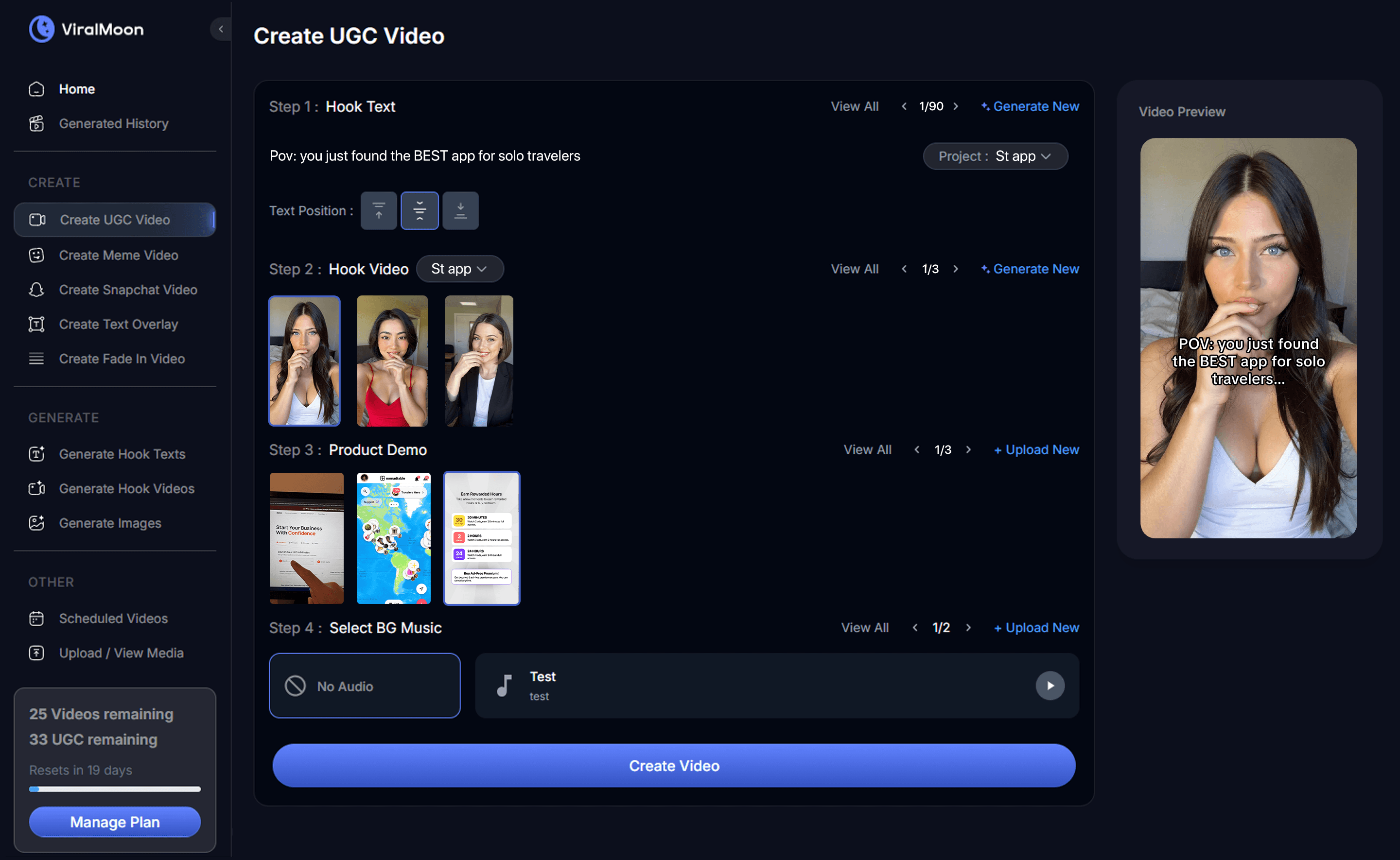
Task: Select the world map product demo thumbnail
Action: tap(393, 538)
